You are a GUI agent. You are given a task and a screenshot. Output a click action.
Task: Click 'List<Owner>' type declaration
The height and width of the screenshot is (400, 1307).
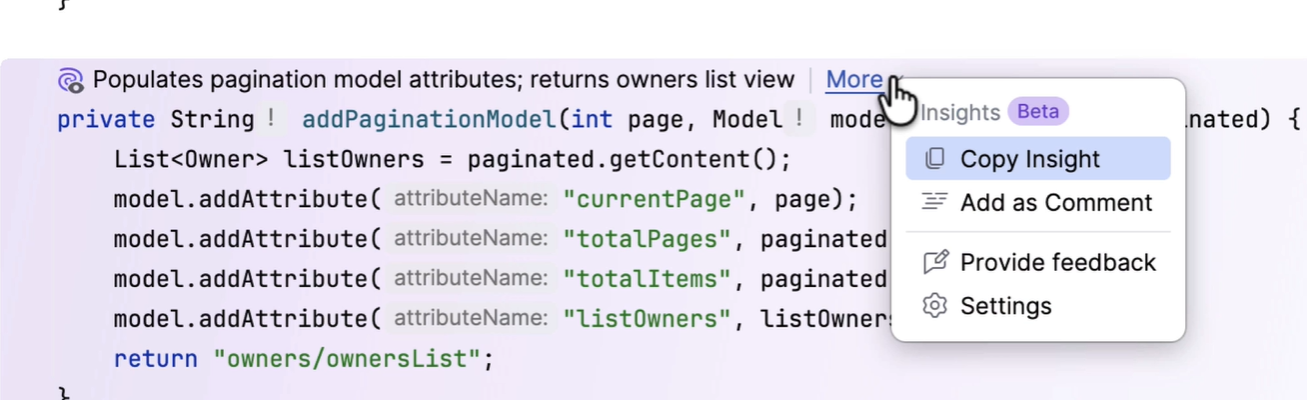[191, 160]
